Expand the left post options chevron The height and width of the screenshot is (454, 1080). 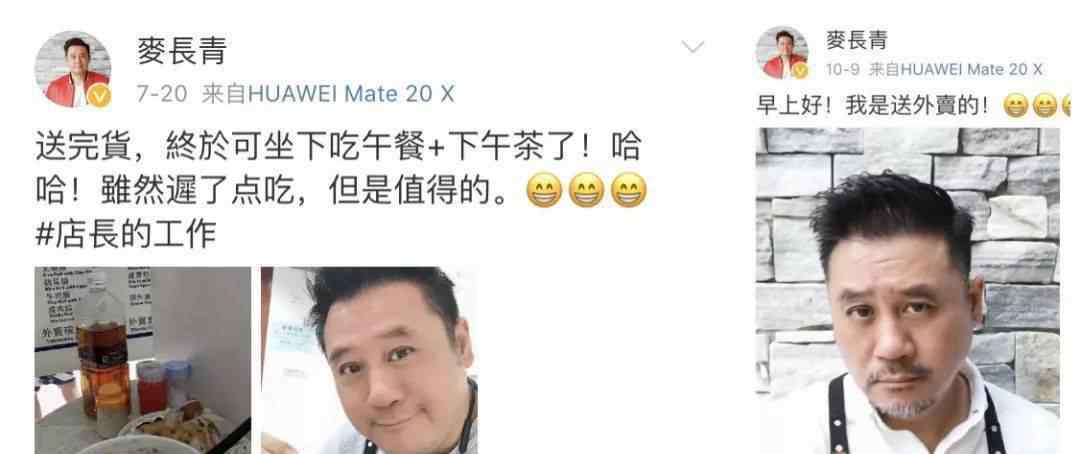(692, 47)
